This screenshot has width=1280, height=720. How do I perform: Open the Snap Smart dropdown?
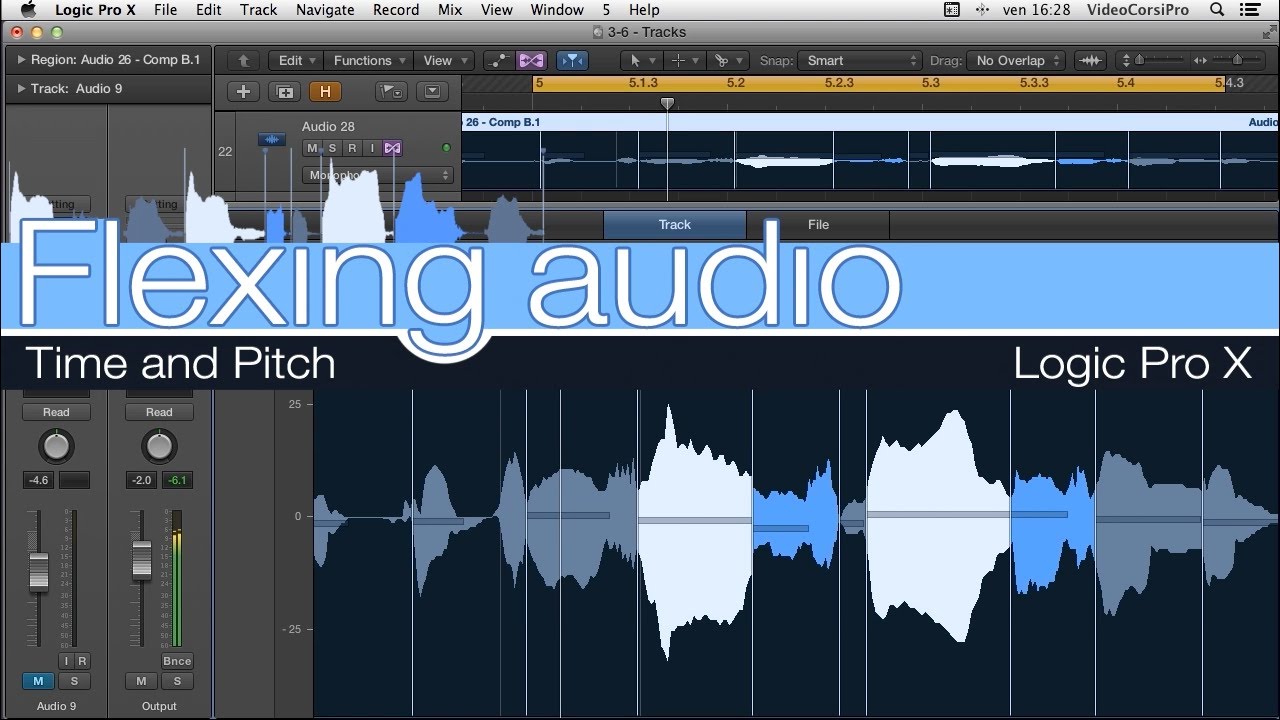pos(858,60)
